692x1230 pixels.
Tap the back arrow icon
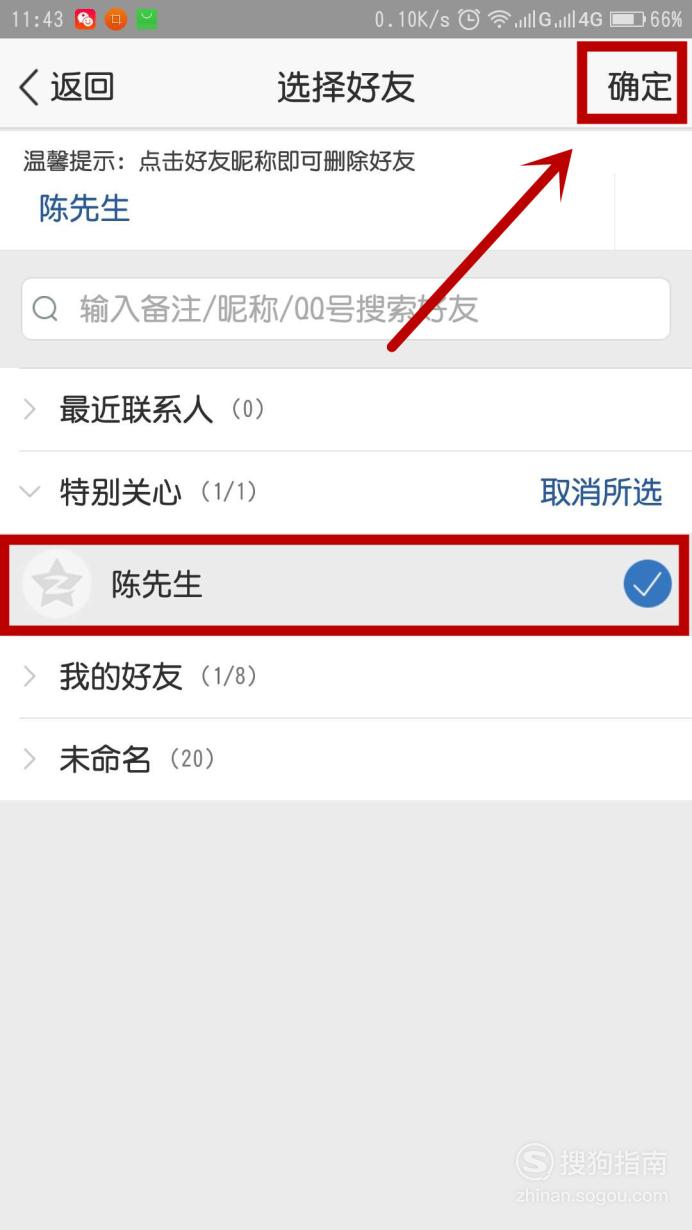30,87
